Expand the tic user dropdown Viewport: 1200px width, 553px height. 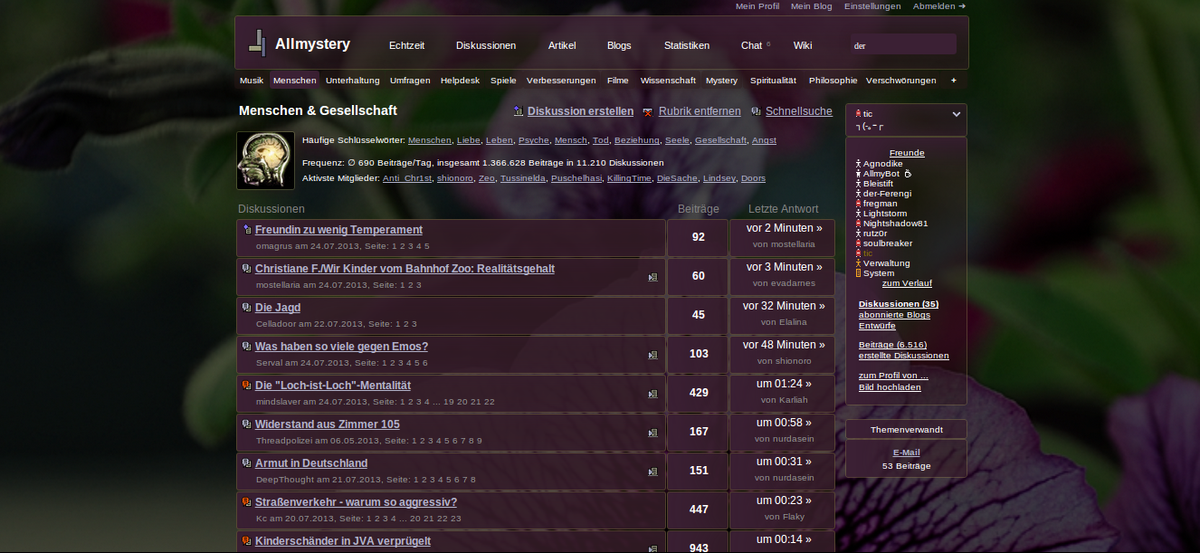point(956,113)
